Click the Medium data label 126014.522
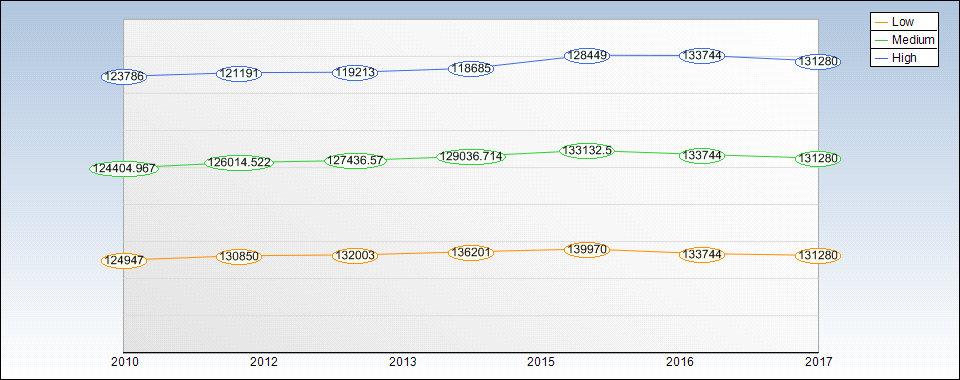 (x=239, y=163)
